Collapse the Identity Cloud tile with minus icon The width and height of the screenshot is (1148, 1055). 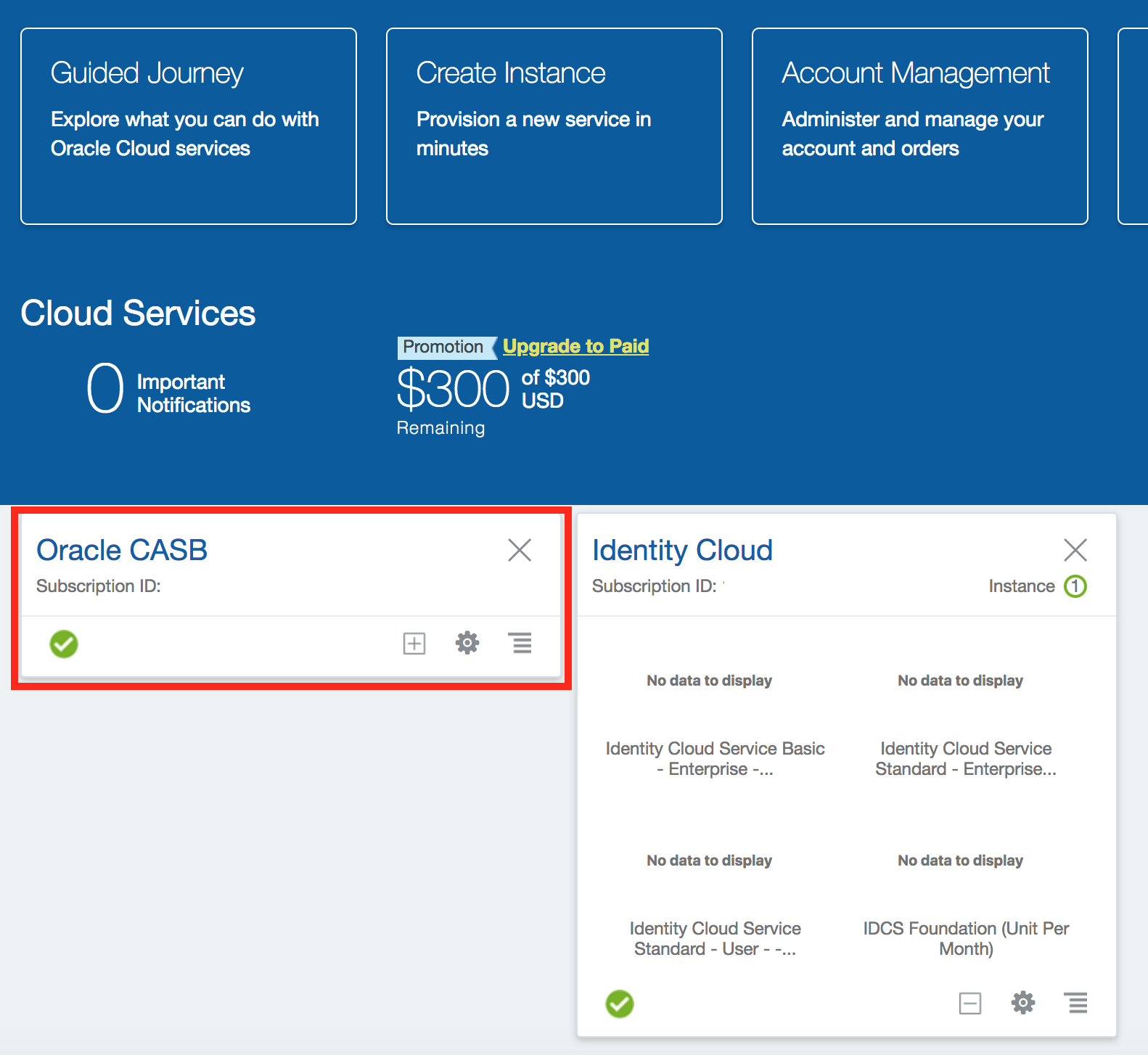970,1003
